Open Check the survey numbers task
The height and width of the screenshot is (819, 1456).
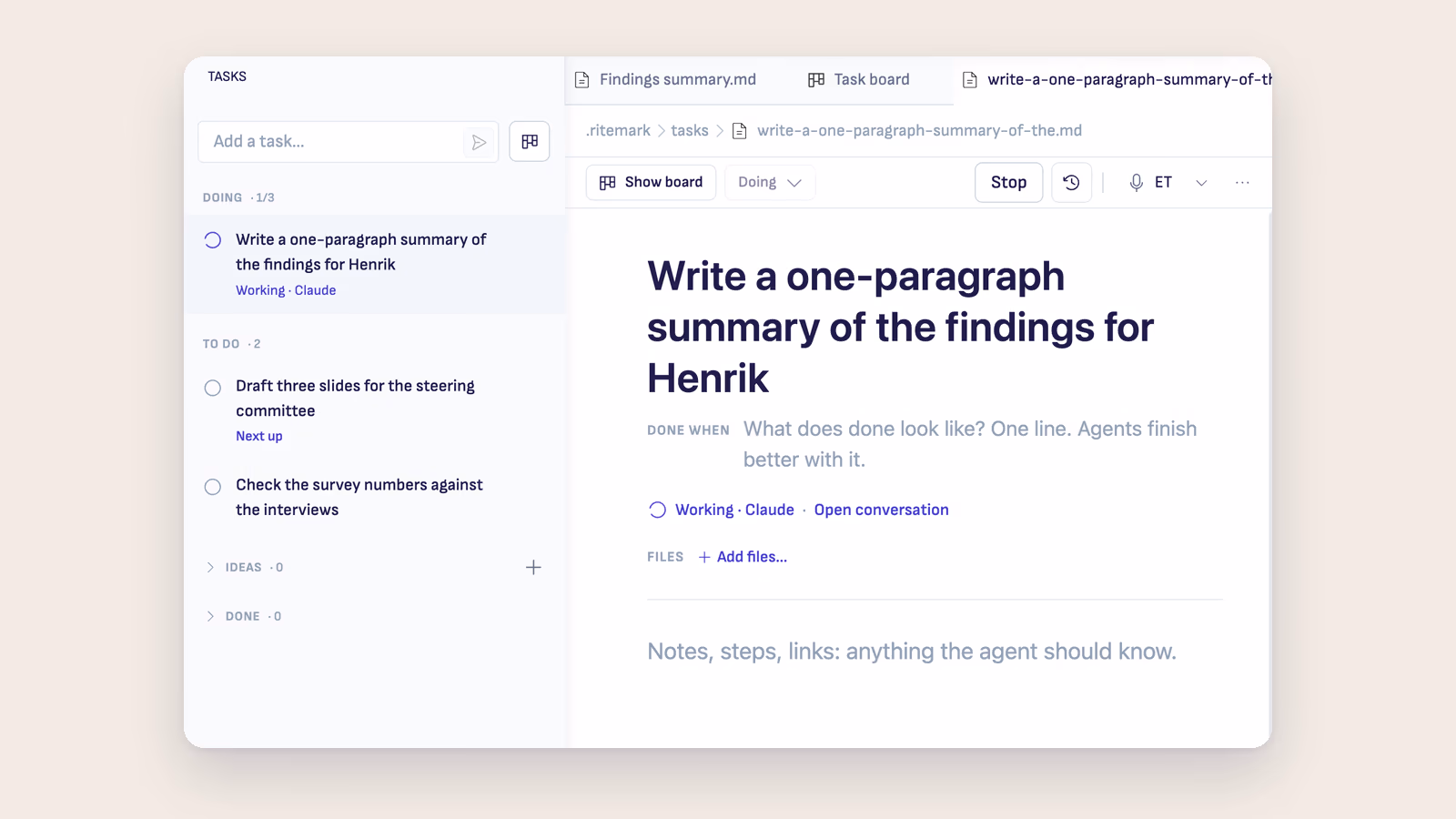click(359, 497)
